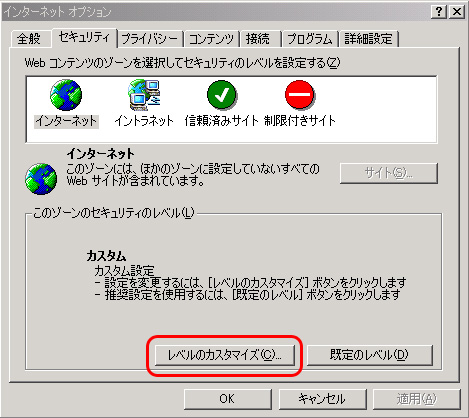Click the question mark help button in title bar

pos(439,12)
